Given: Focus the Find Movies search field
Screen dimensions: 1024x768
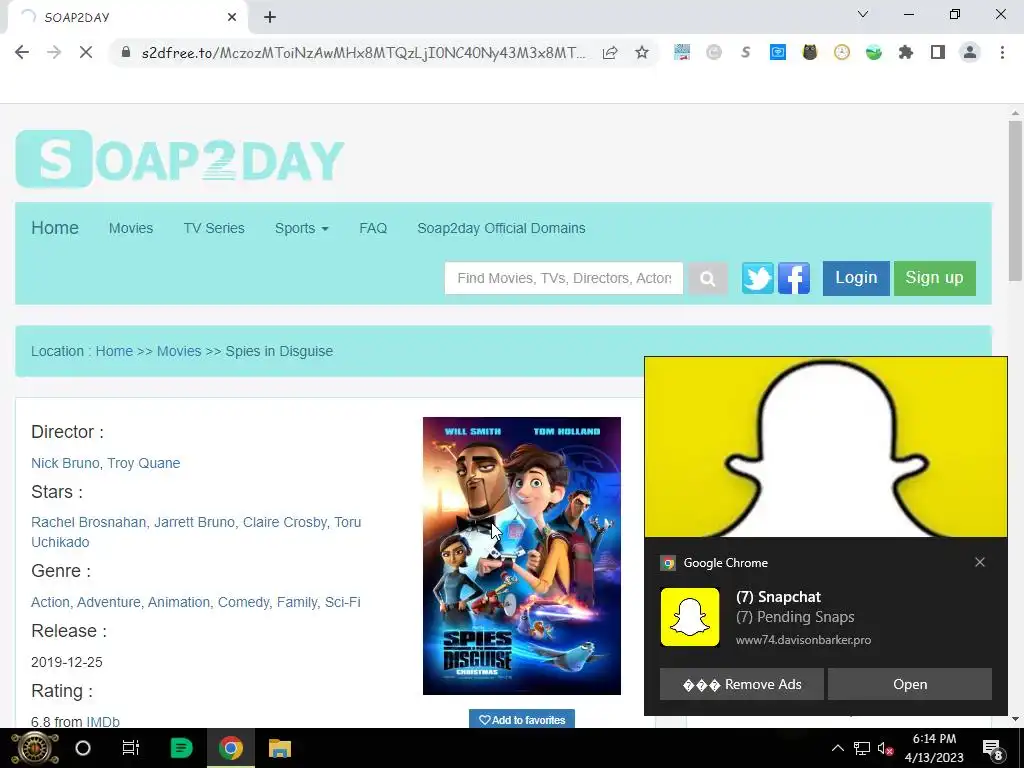Looking at the screenshot, I should 564,278.
